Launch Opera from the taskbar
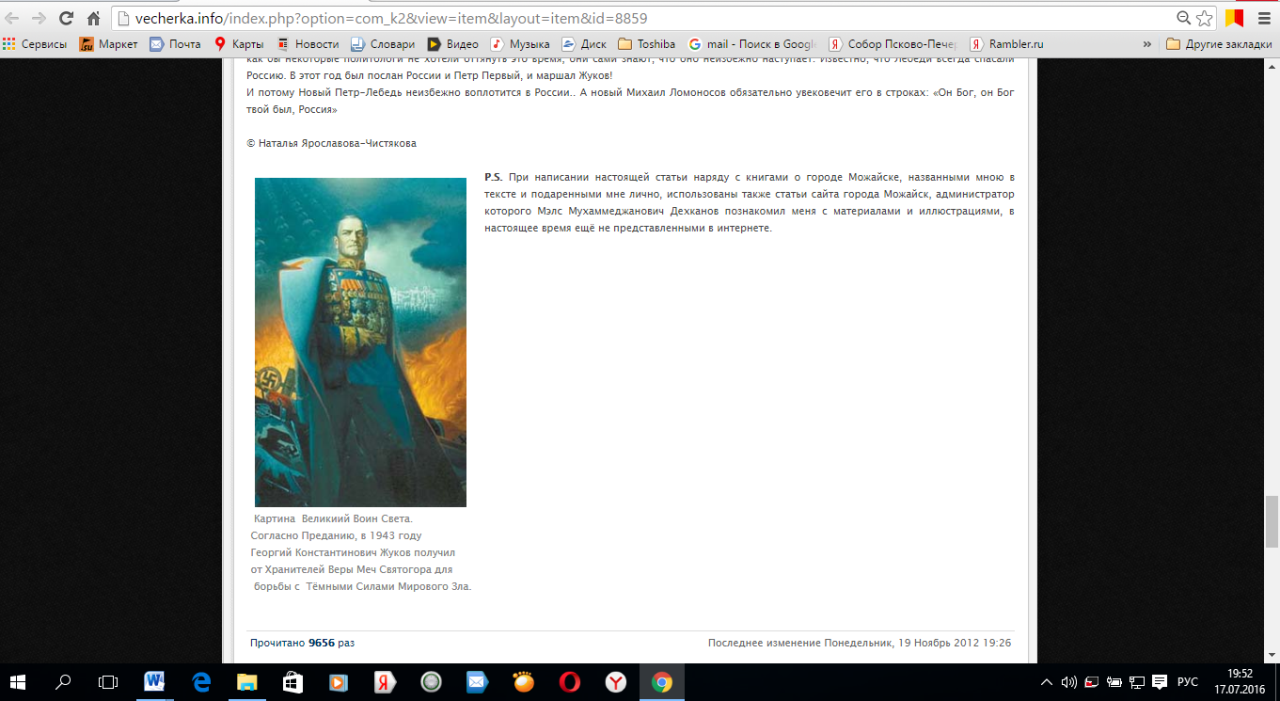 tap(569, 682)
